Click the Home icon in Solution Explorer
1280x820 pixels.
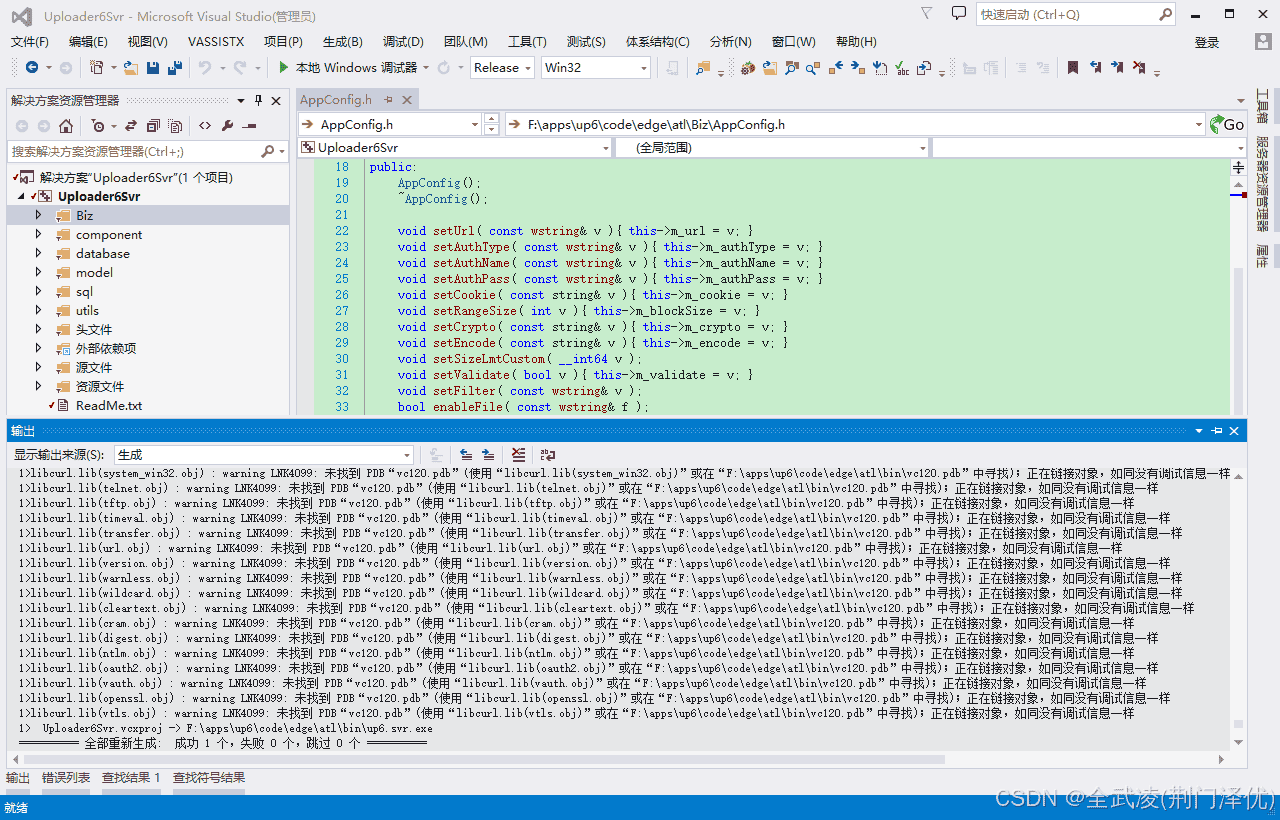(x=66, y=126)
